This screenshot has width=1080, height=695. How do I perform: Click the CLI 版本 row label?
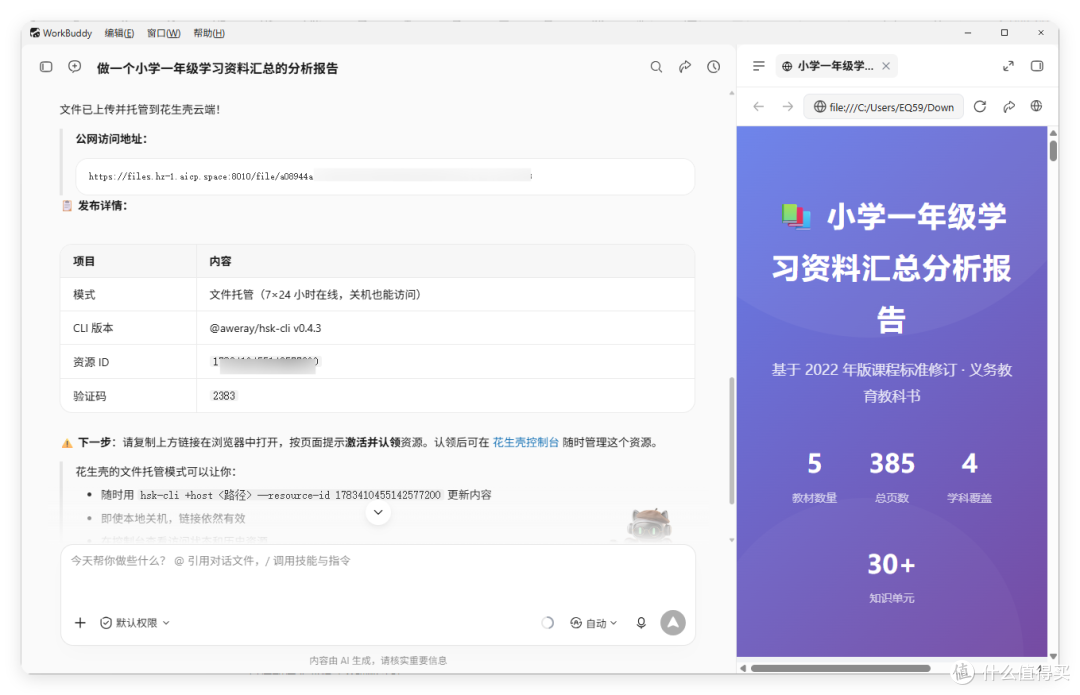pyautogui.click(x=93, y=328)
